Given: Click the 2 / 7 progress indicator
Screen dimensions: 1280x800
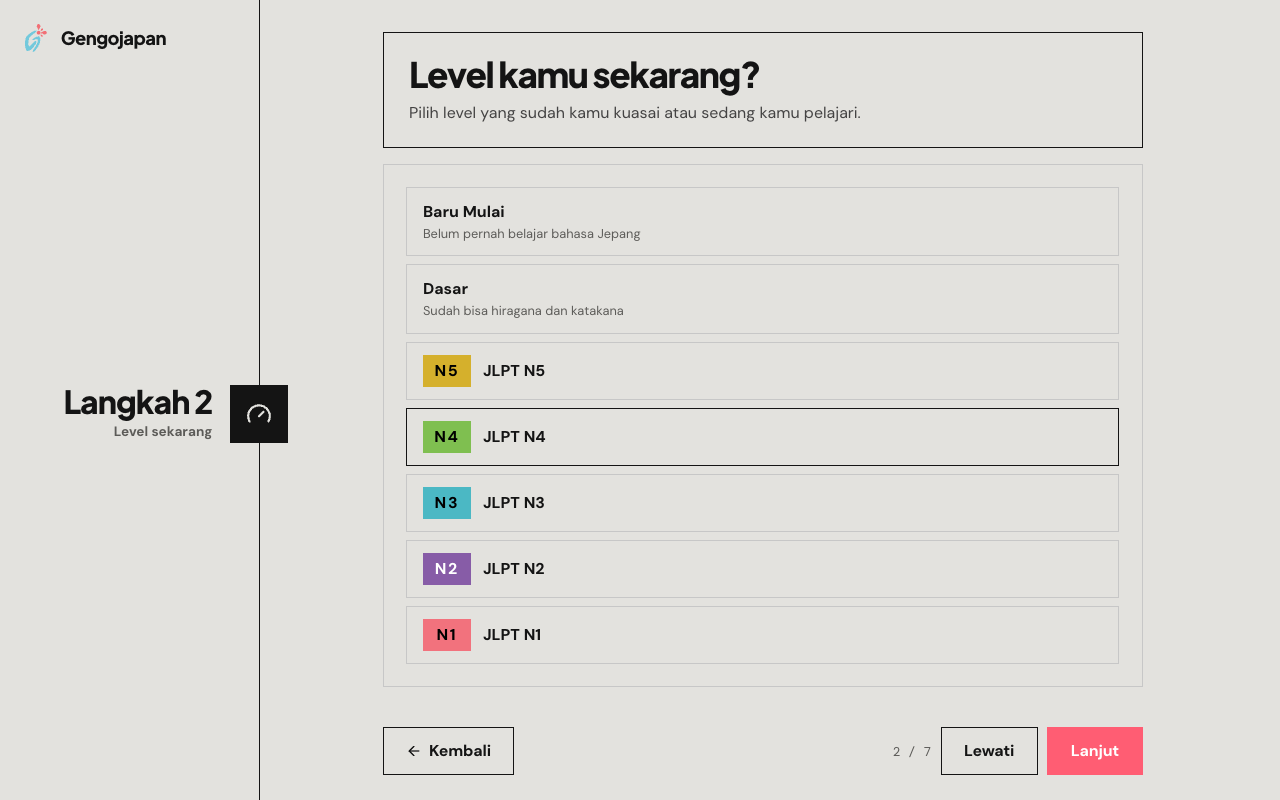Looking at the screenshot, I should (x=912, y=752).
